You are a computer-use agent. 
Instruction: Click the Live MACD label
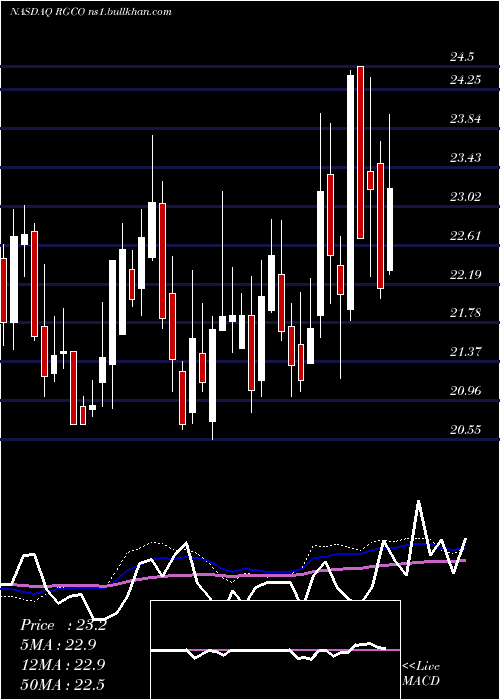click(x=421, y=673)
